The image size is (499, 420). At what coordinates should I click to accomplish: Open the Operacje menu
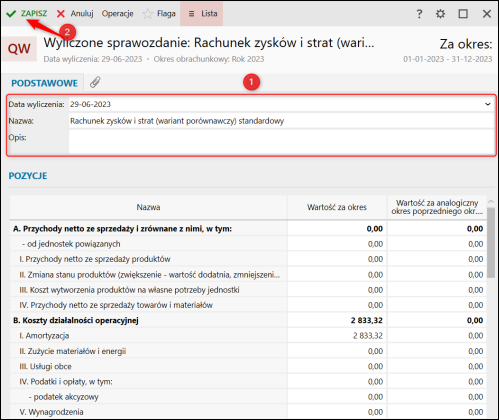(x=117, y=14)
